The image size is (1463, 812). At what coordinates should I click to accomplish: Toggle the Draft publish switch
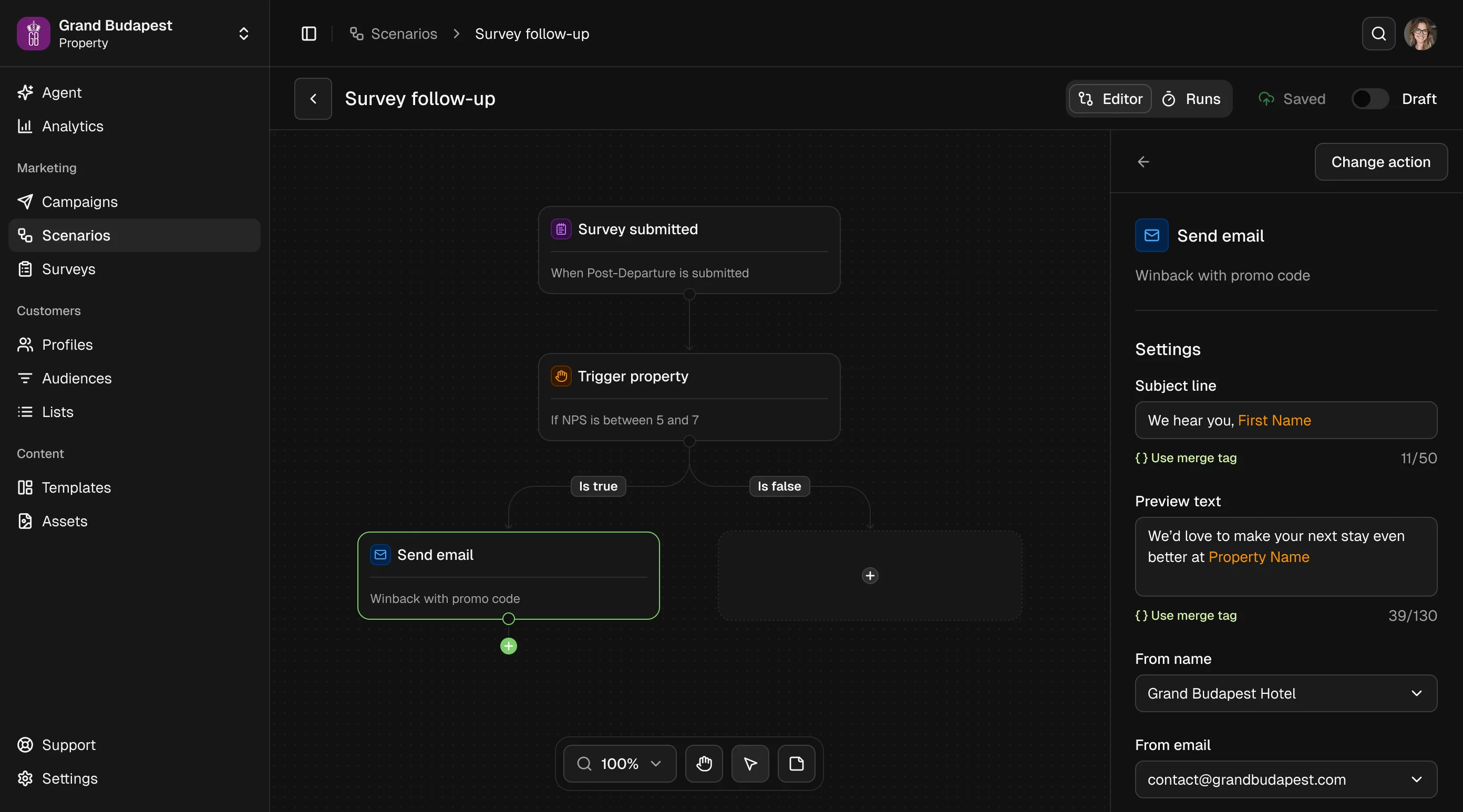[1369, 99]
